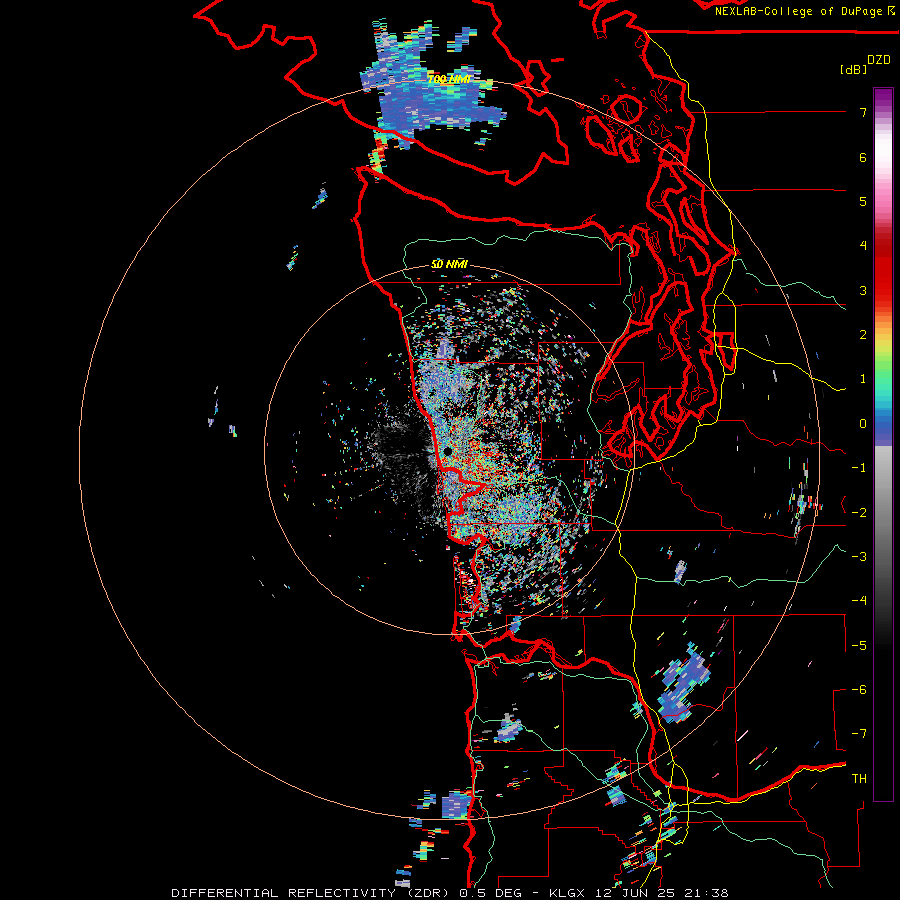Click the TH threshold label on legend

pos(859,779)
